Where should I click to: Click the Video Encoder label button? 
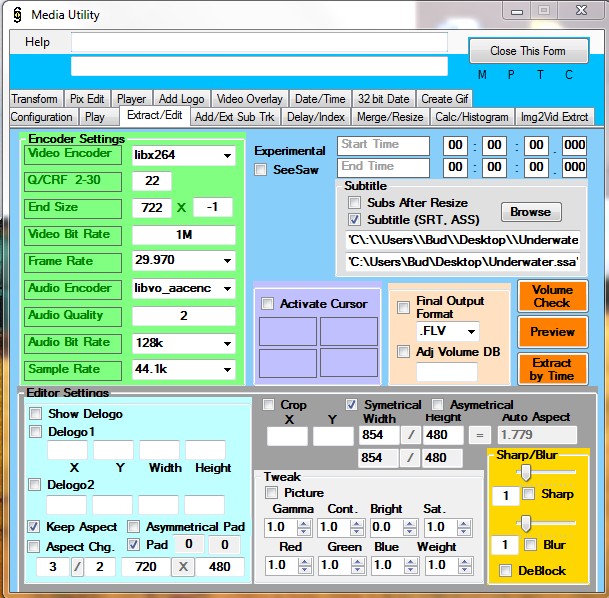(72, 154)
